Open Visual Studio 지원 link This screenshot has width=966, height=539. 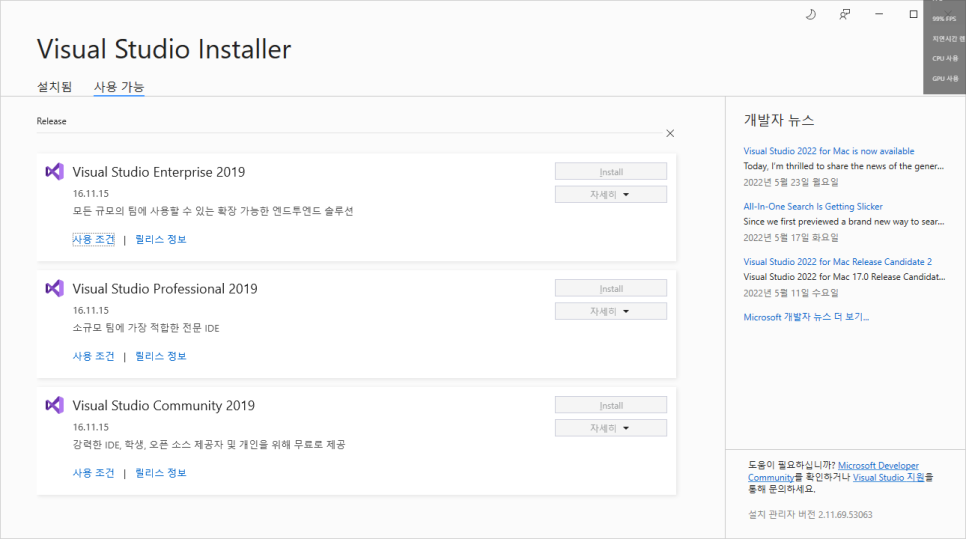(888, 477)
